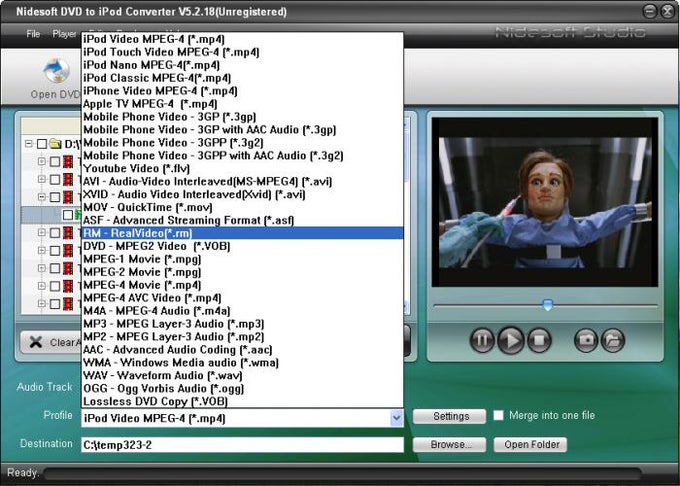Open the Settings button
Image resolution: width=680 pixels, height=486 pixels.
449,417
